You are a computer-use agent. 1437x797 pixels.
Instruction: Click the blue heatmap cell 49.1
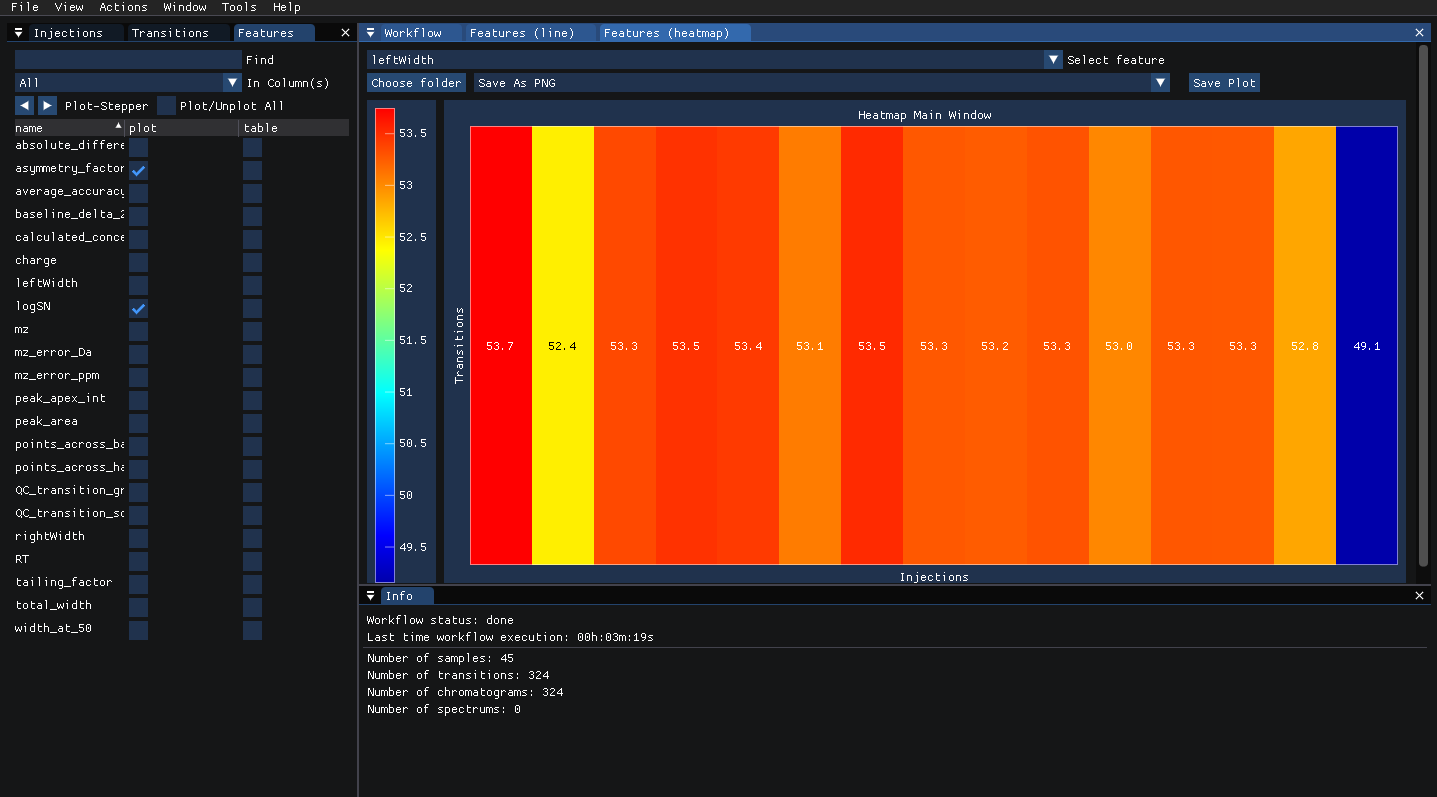tap(1366, 346)
